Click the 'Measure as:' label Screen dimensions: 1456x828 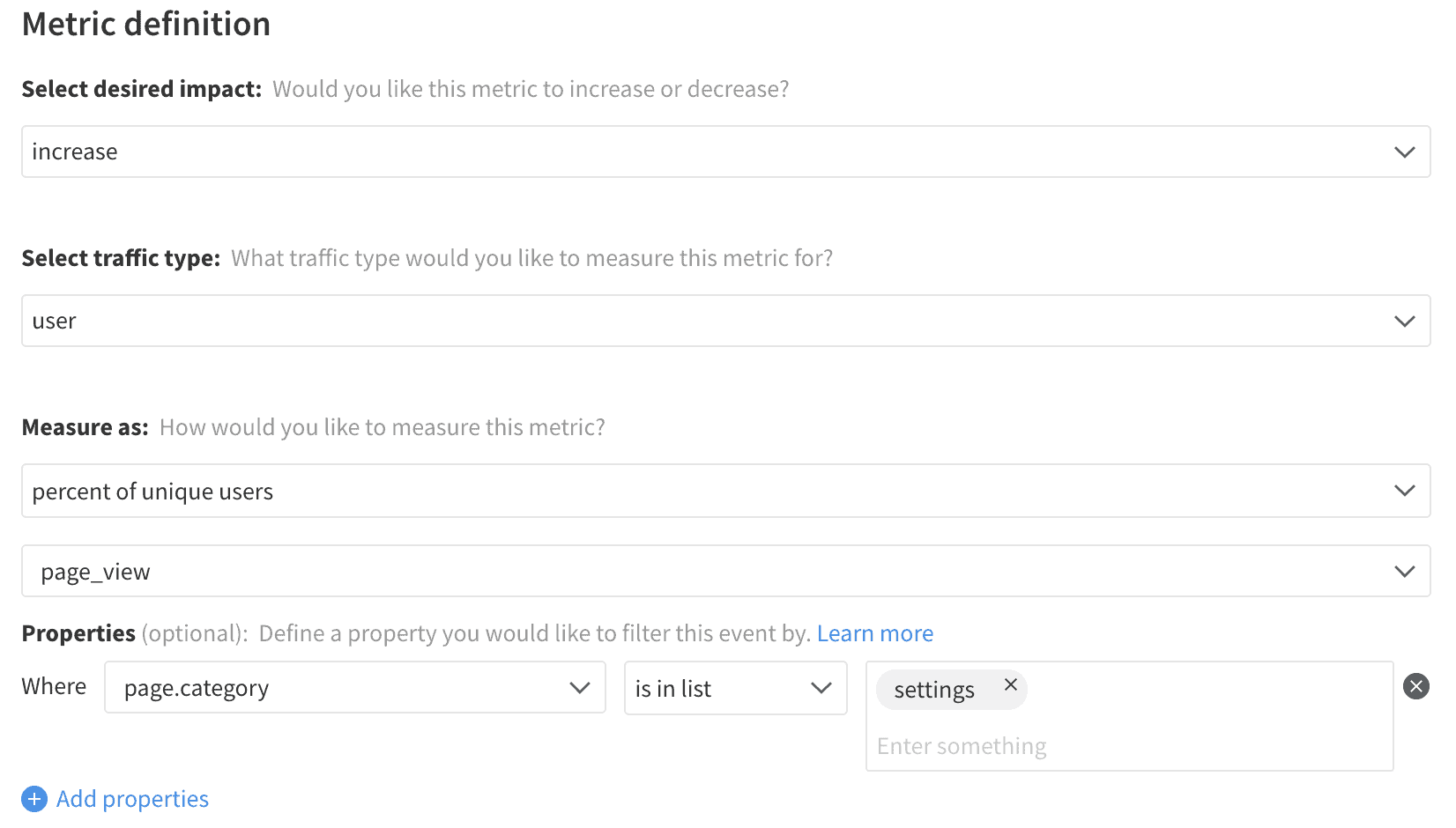(x=85, y=427)
